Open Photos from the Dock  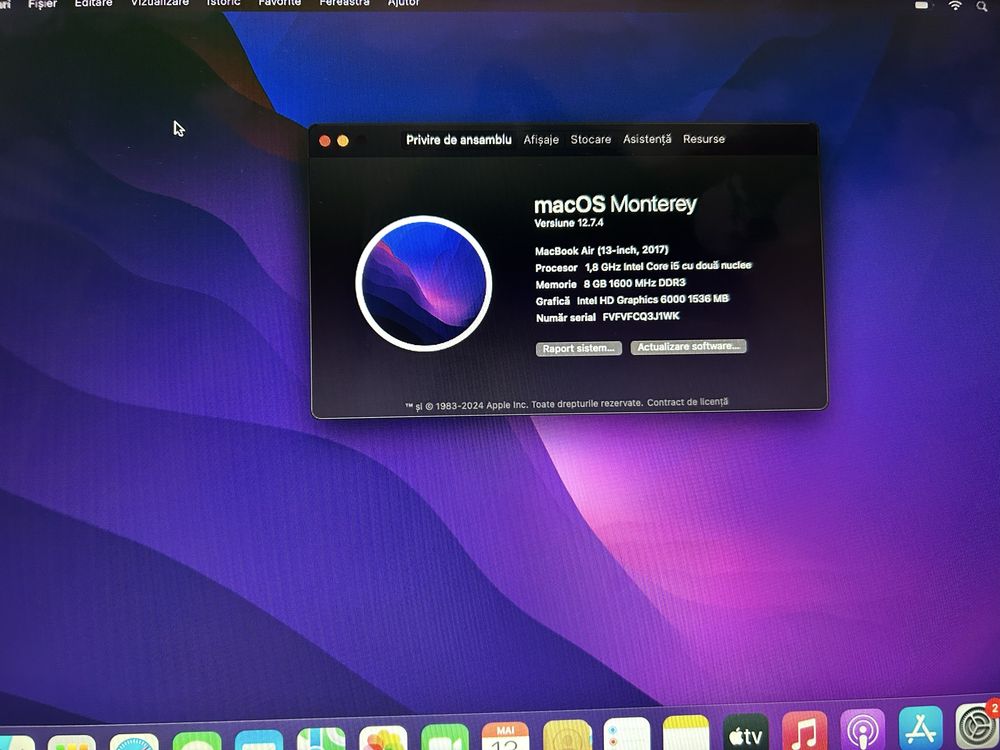pyautogui.click(x=383, y=737)
